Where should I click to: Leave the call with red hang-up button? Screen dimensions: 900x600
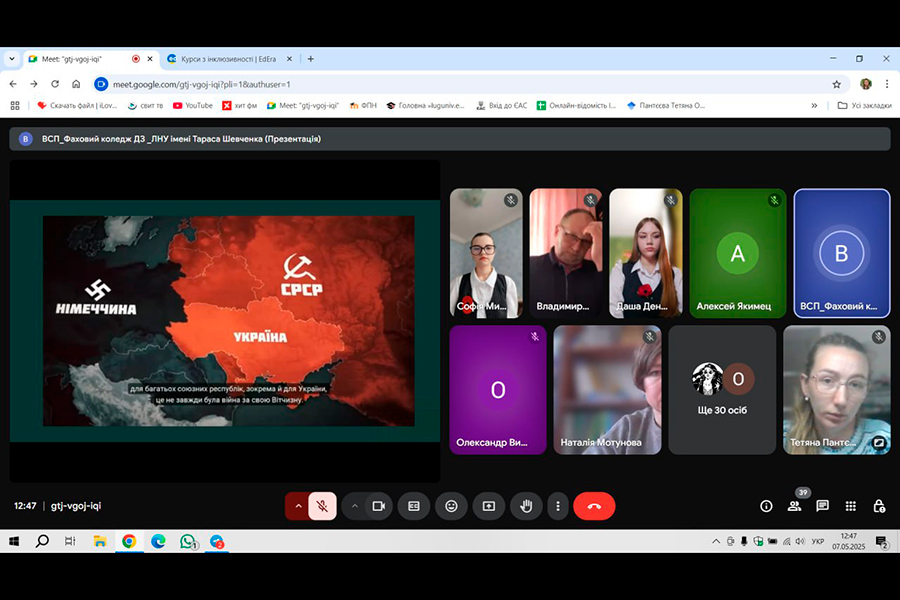(594, 506)
